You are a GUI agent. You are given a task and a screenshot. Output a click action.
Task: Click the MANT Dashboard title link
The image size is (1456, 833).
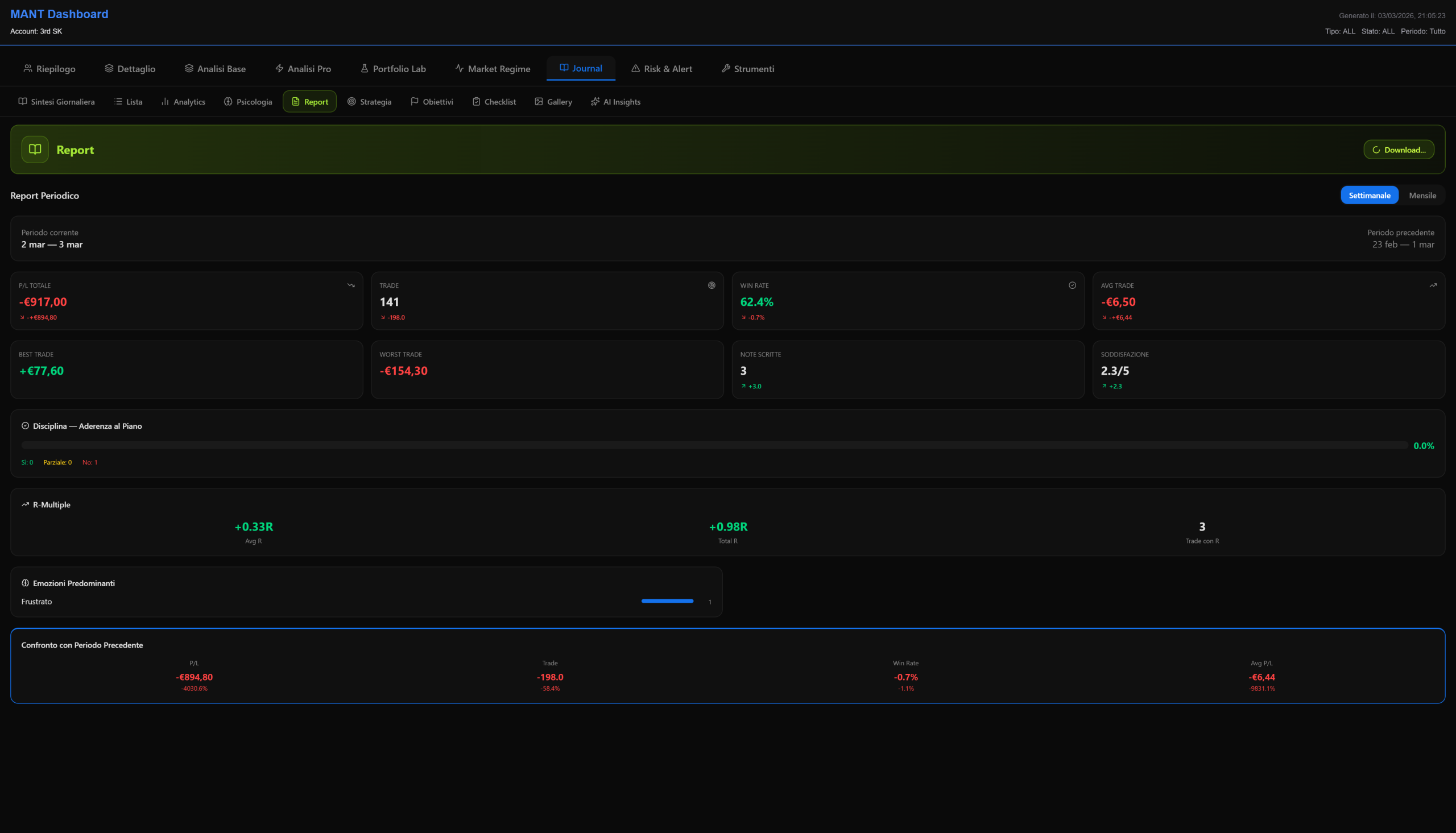coord(59,14)
